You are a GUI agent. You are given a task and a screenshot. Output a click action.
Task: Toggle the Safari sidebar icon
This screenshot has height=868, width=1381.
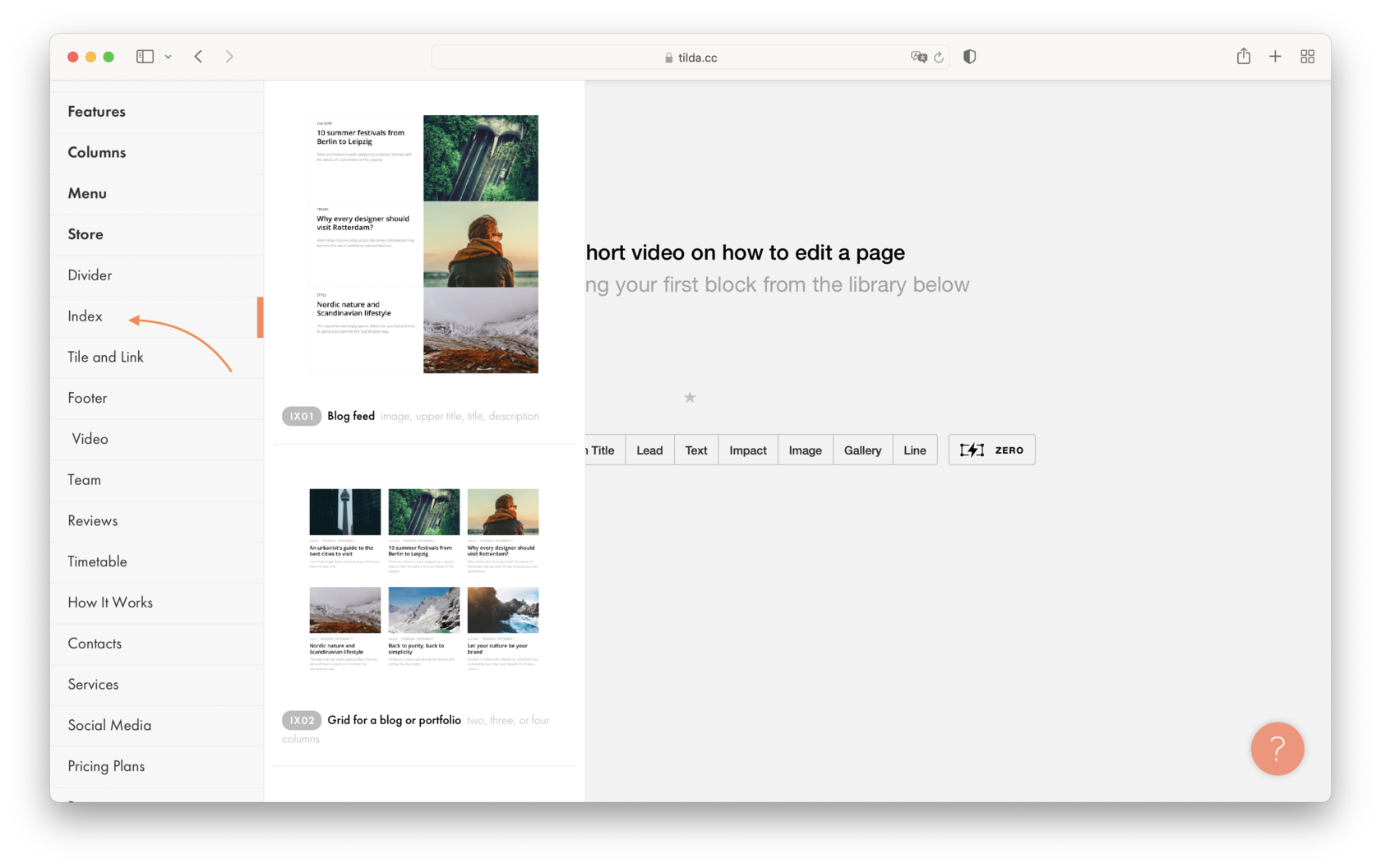tap(145, 57)
